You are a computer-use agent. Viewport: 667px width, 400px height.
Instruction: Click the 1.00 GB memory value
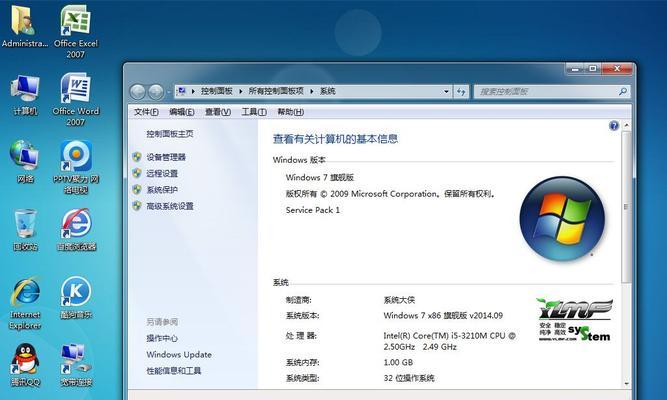pos(398,363)
